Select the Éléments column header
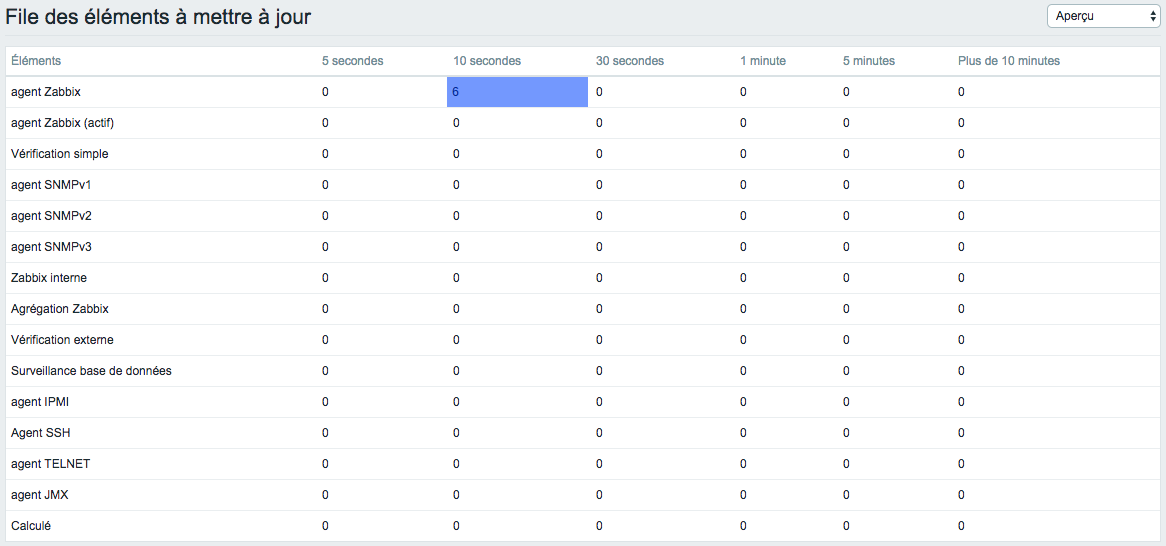 36,61
